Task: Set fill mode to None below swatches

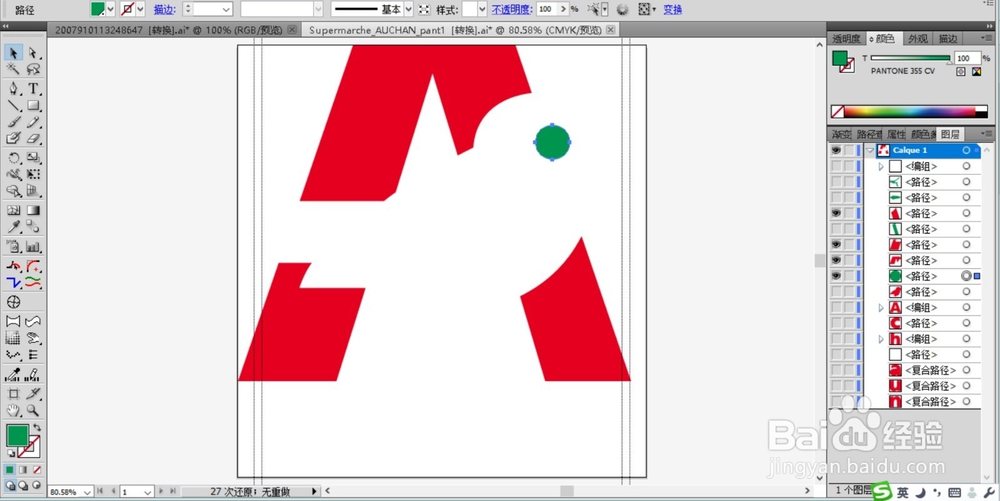Action: point(37,470)
